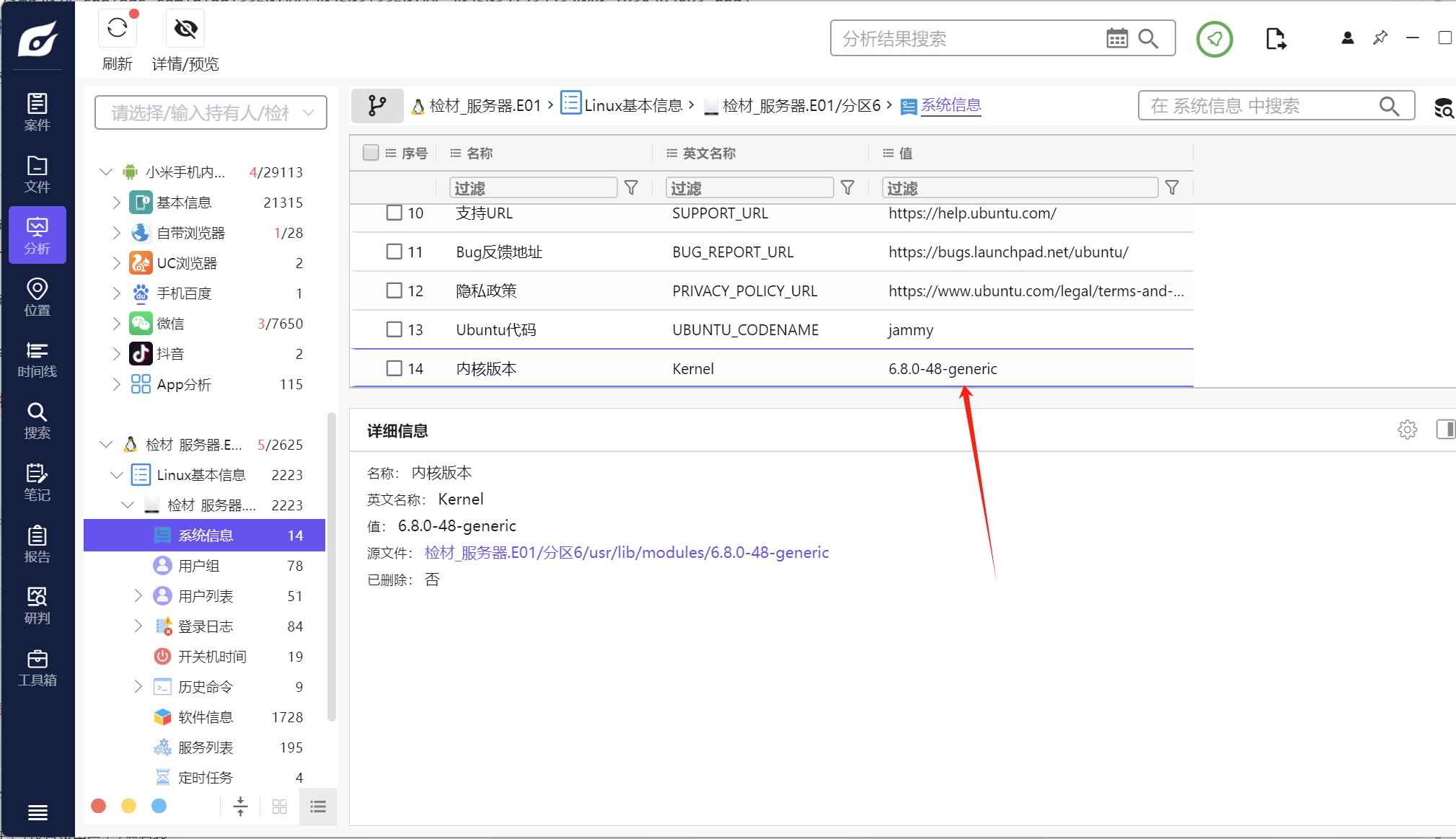Image resolution: width=1456 pixels, height=839 pixels.
Task: Click the red color tag dot
Action: pyautogui.click(x=99, y=806)
